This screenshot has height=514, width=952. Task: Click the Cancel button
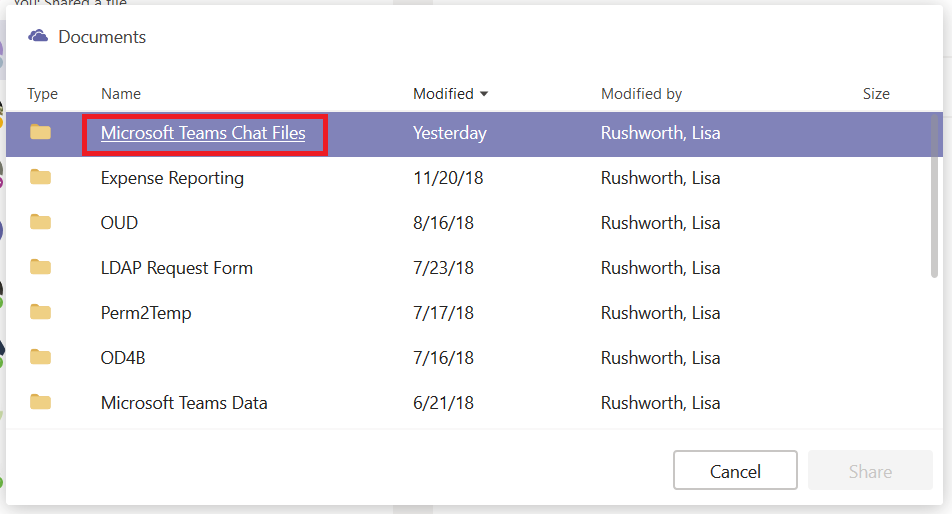[735, 470]
